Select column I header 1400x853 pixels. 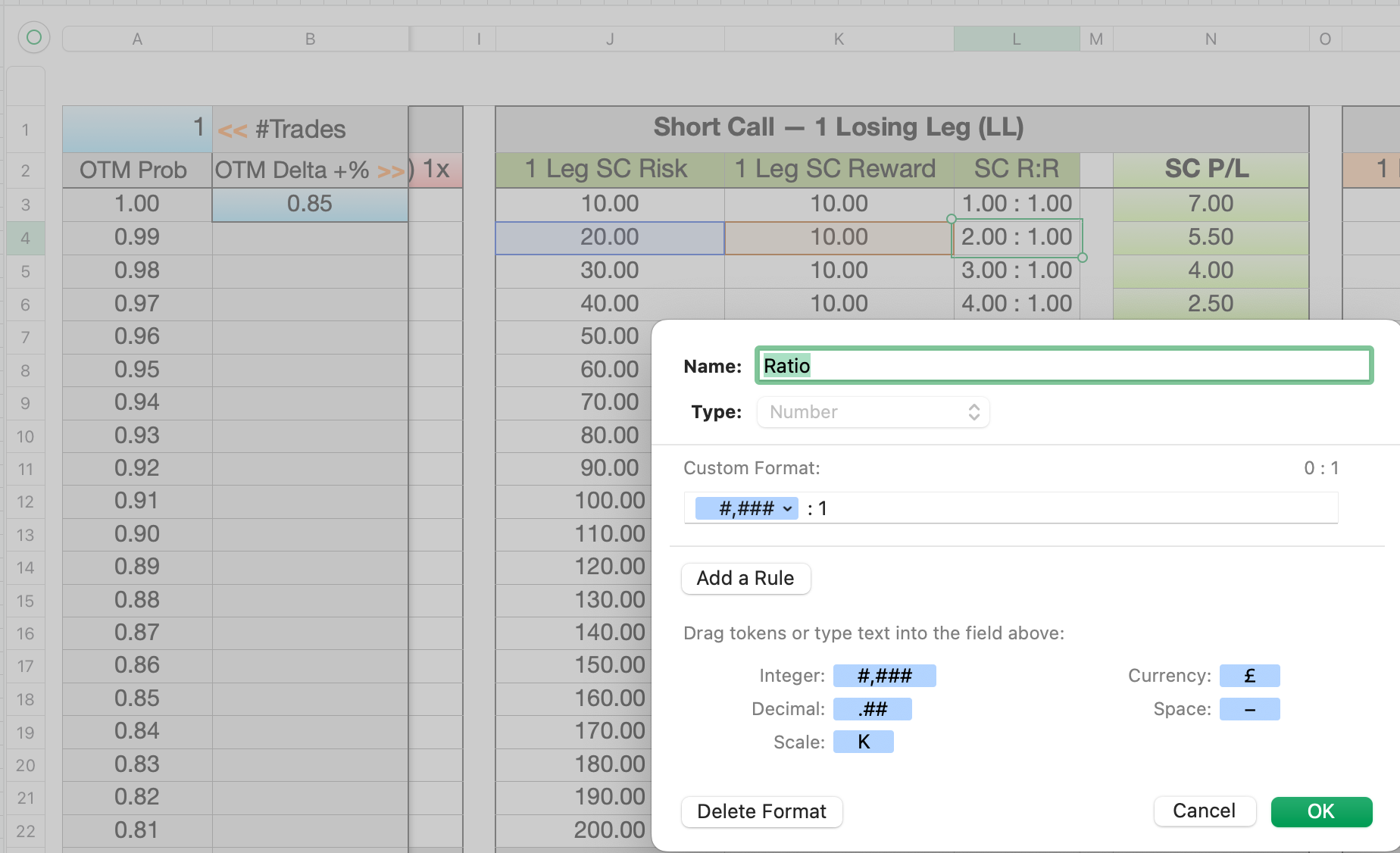tap(479, 39)
